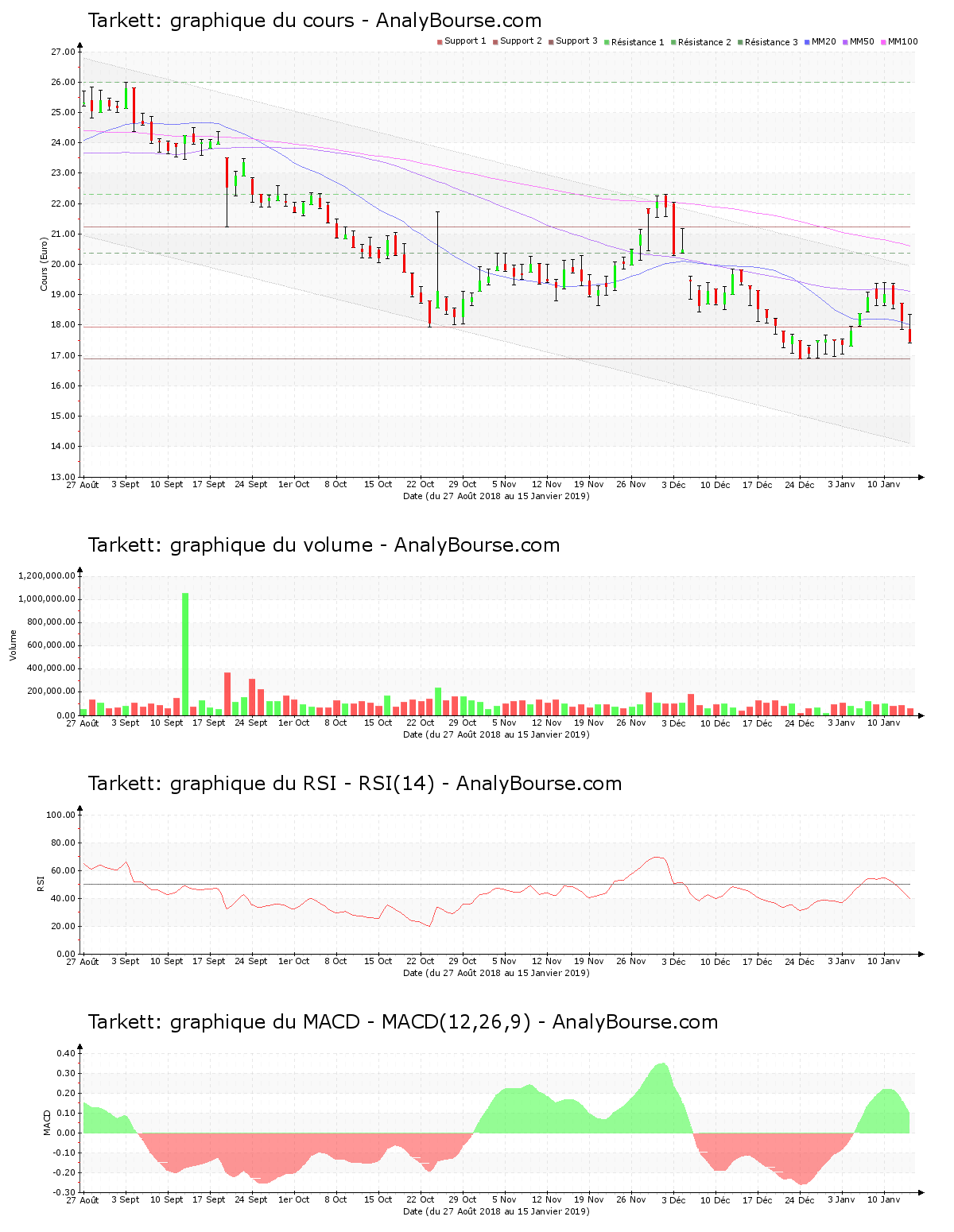Click the 'Cours (Euro)' y-axis label
Image resolution: width=954 pixels, height=1232 pixels.
45,264
